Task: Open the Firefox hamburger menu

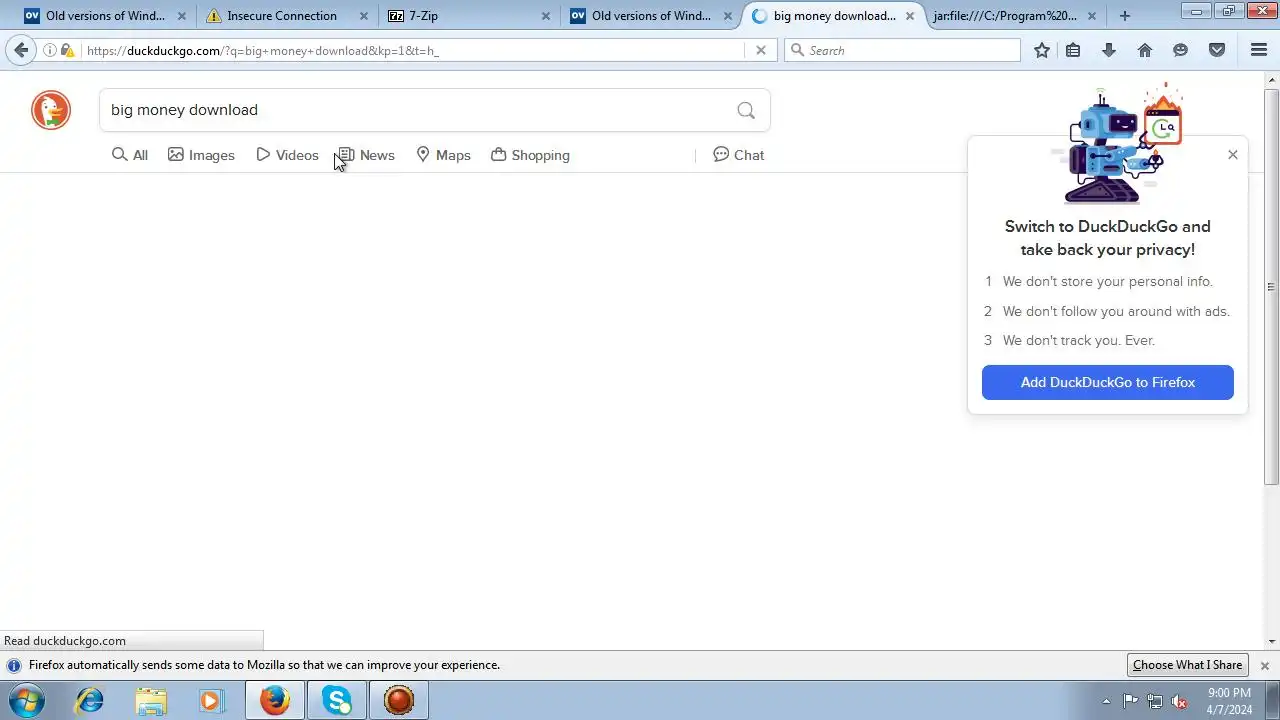Action: click(1259, 50)
